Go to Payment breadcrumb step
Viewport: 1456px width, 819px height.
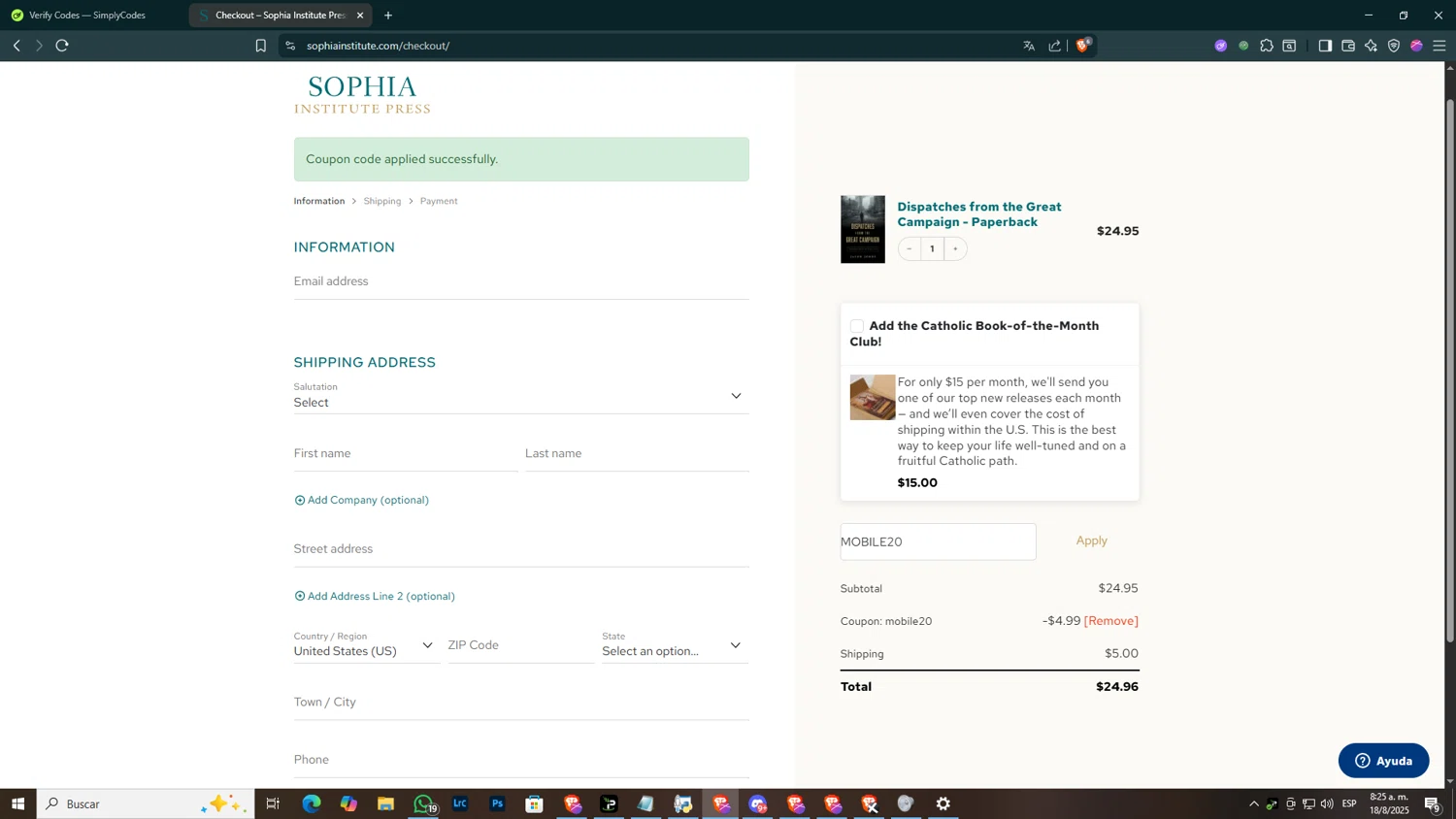(439, 201)
